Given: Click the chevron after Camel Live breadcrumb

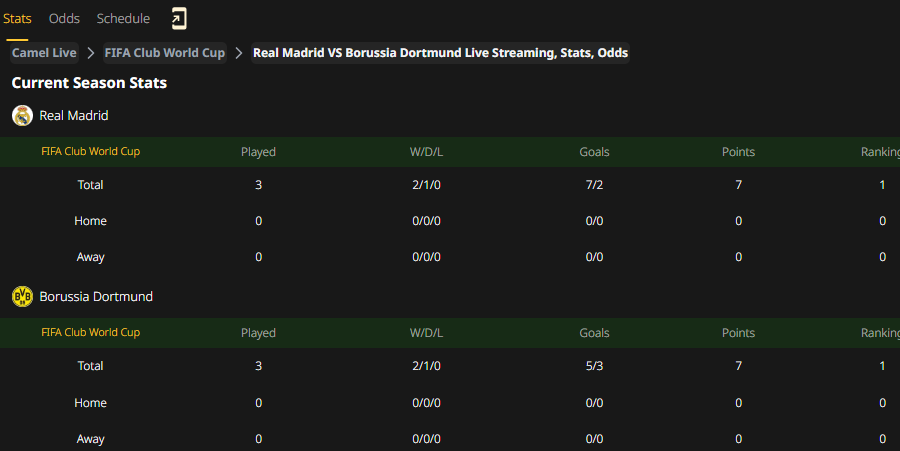Looking at the screenshot, I should tap(91, 53).
